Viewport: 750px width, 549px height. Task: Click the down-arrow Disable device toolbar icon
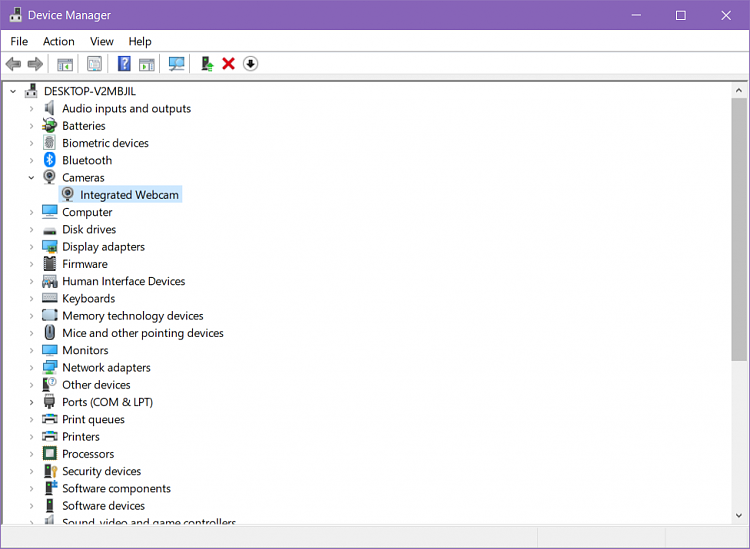[250, 64]
